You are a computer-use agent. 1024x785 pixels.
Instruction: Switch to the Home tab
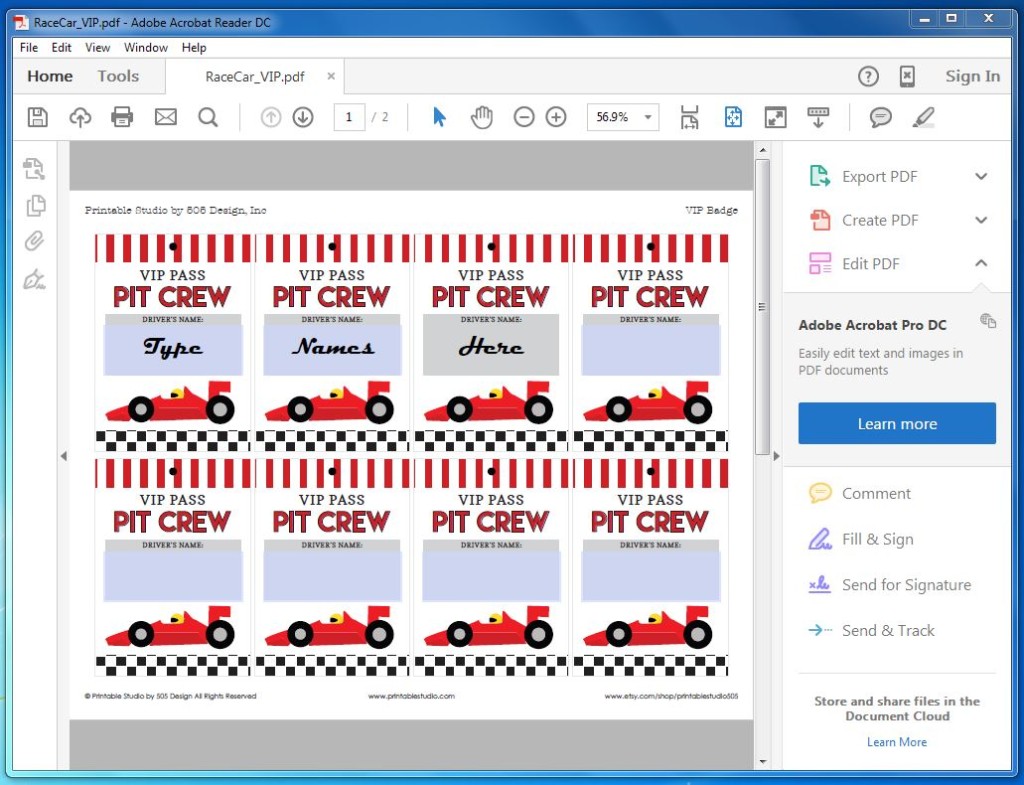48,76
